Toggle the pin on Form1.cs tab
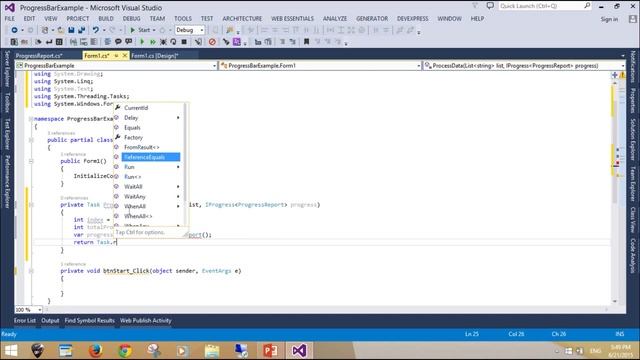 pyautogui.click(x=116, y=56)
